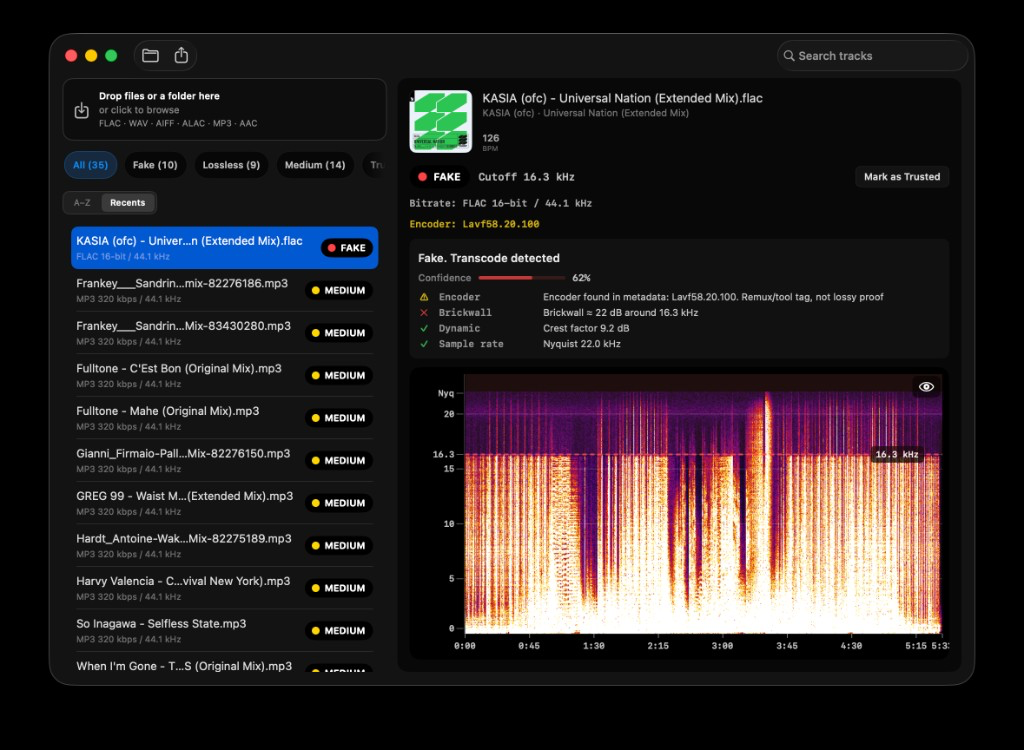Click the Encoder warning triangle icon
The image size is (1024, 750).
tap(424, 297)
